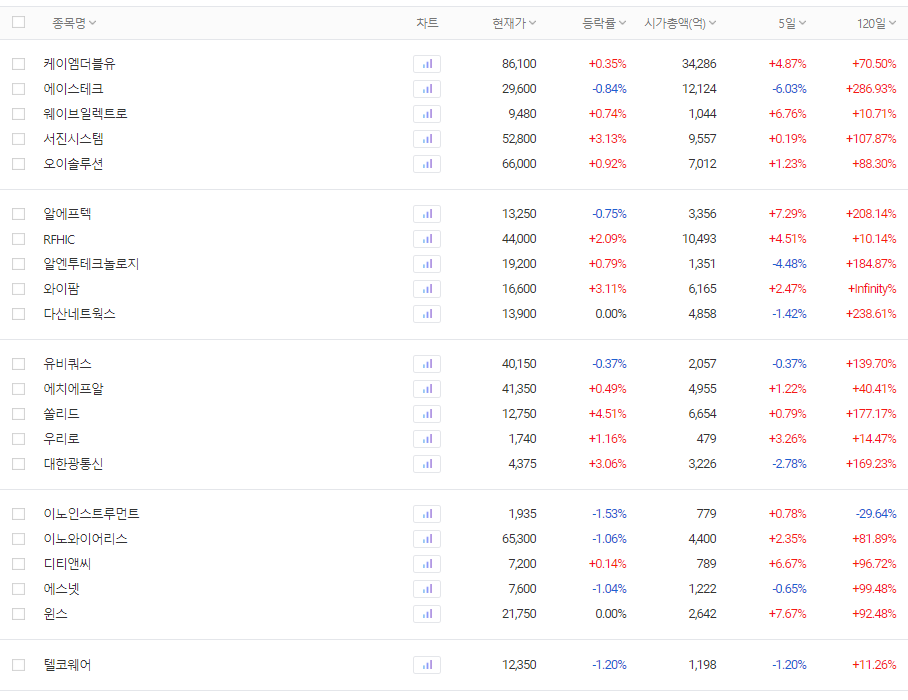Select 디티앤씨's +6.67% five-day value
908x700 pixels.
tap(788, 564)
